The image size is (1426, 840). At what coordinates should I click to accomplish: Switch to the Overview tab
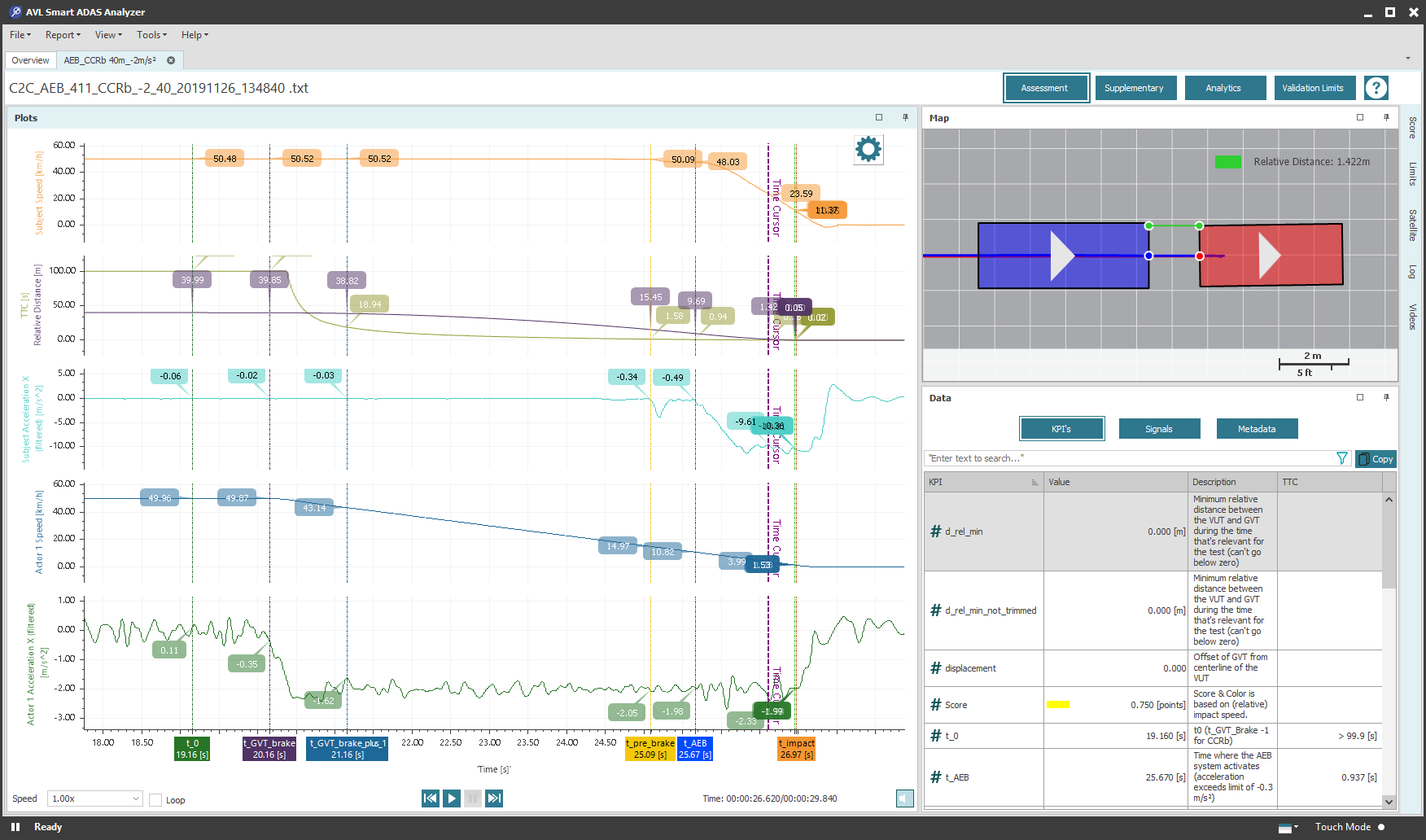30,60
